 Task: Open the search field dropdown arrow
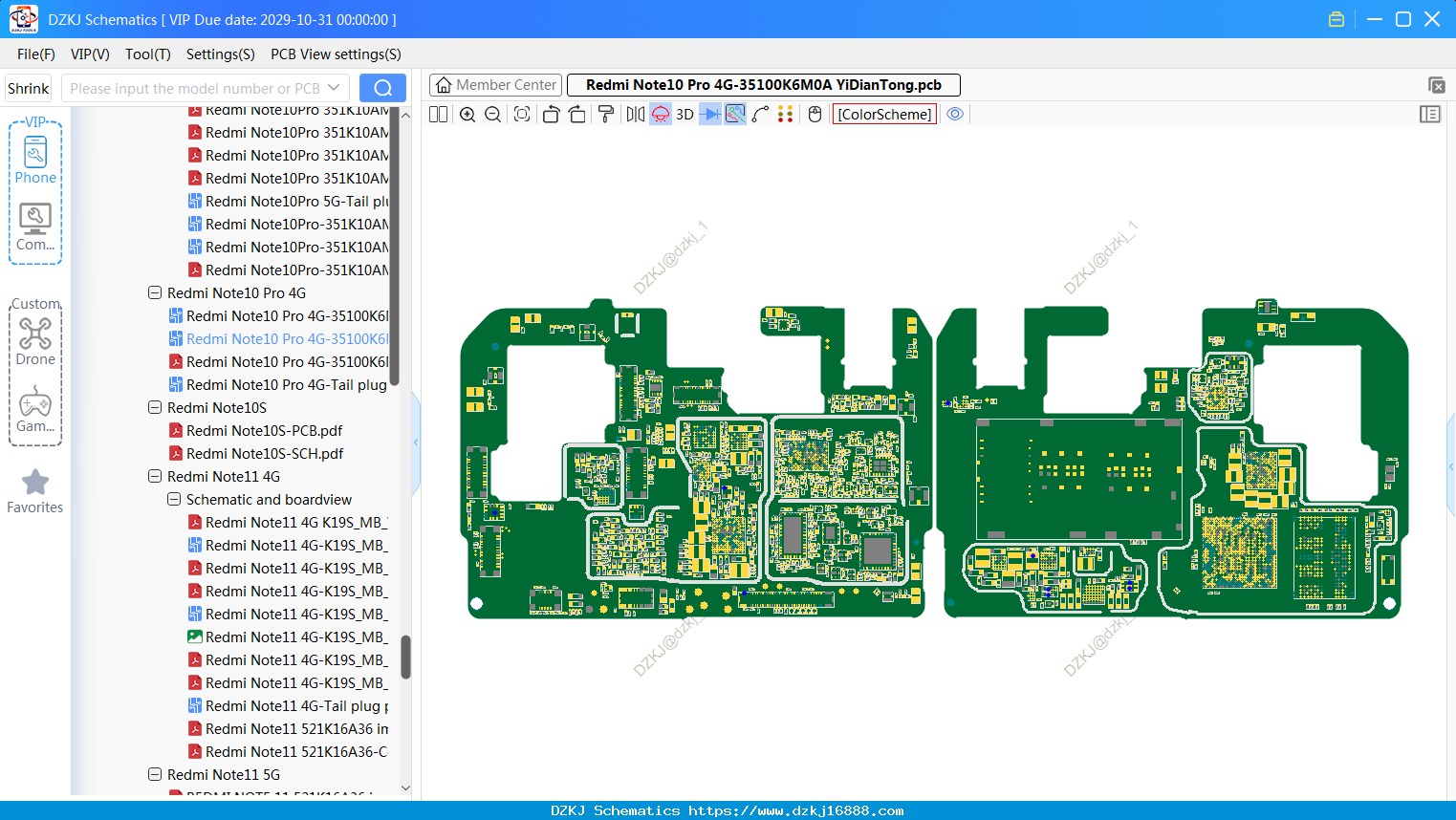pos(334,88)
